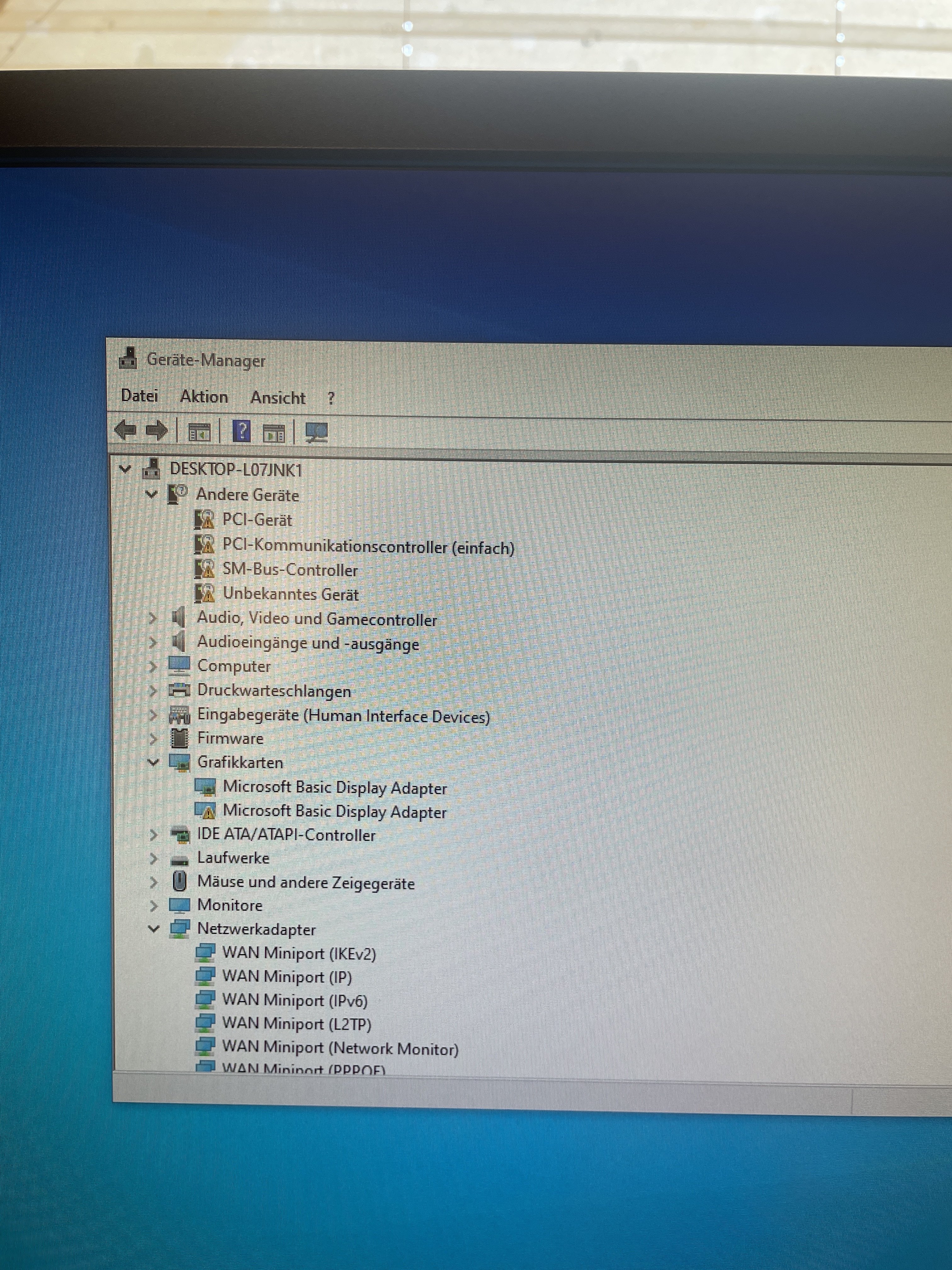Select the DESKTOP-L07JNK1 root node
The height and width of the screenshot is (1270, 952).
click(236, 470)
